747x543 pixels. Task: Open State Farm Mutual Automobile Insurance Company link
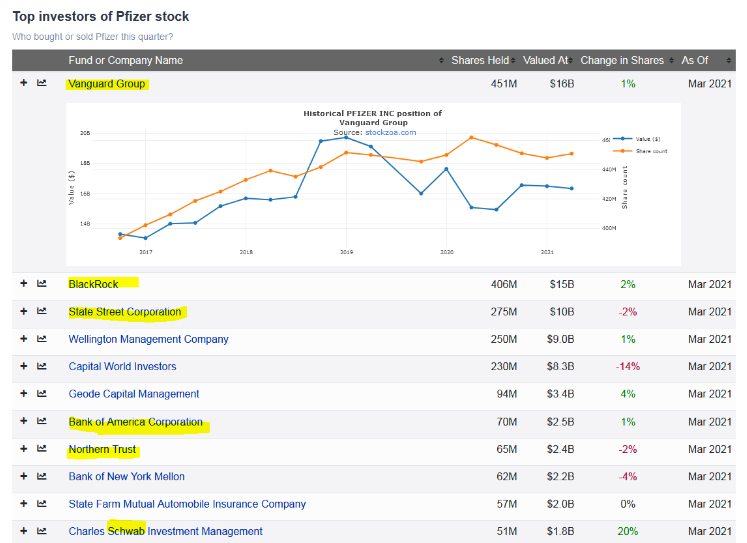point(187,504)
